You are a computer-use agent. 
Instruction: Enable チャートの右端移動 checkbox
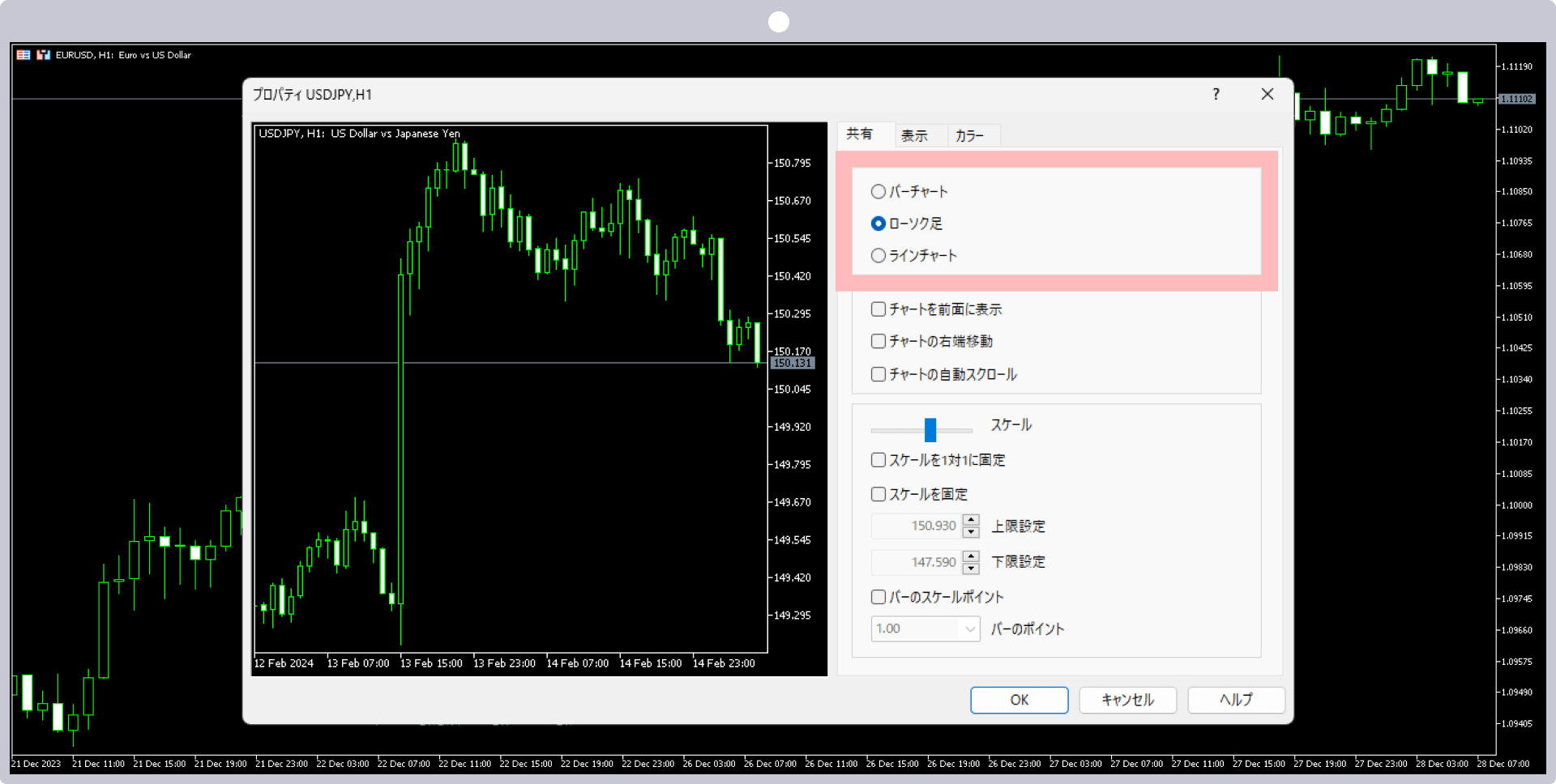point(878,342)
